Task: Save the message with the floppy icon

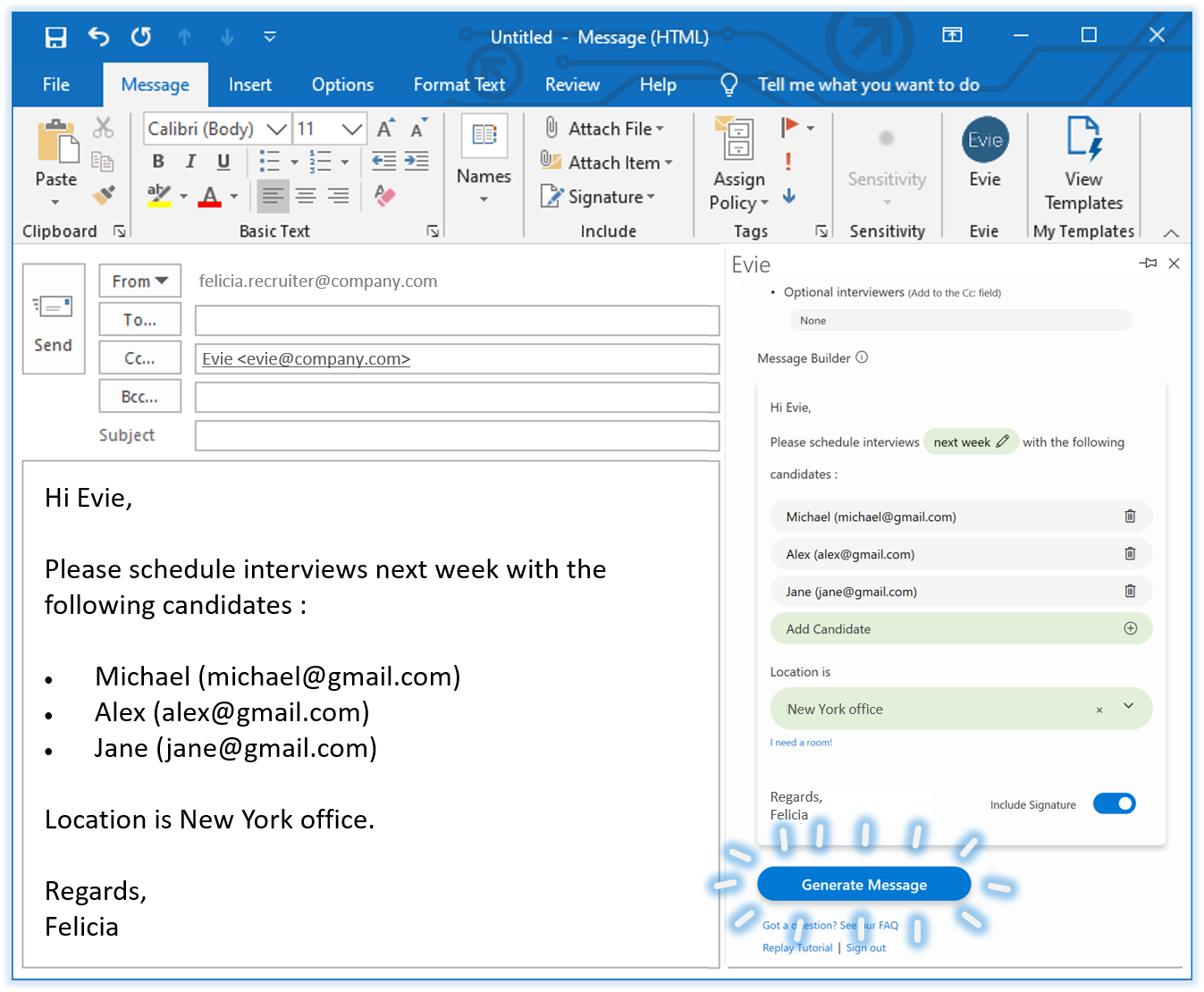Action: pos(56,37)
